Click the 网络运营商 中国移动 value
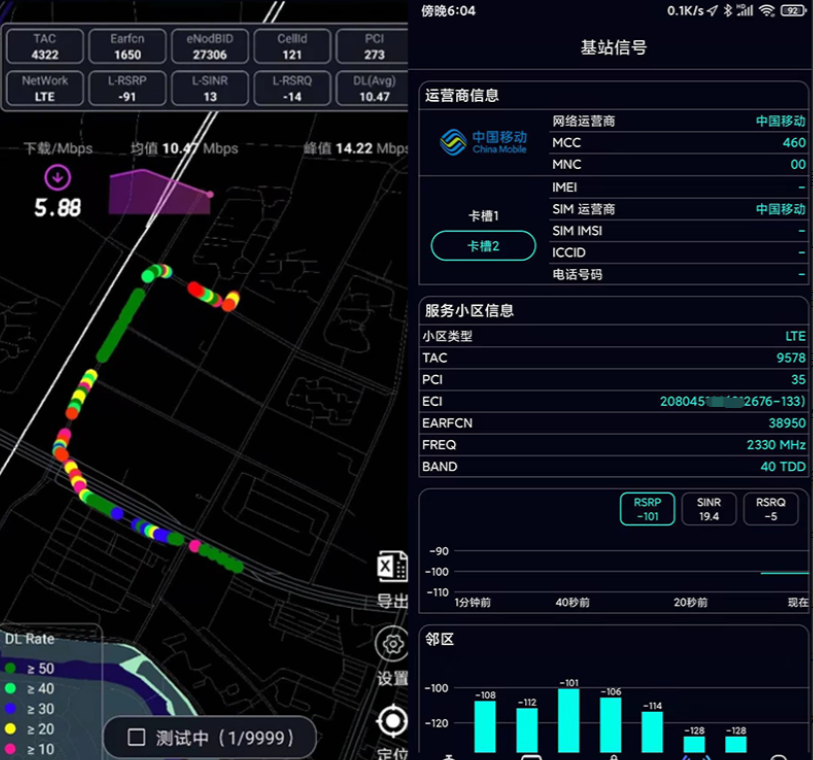 coord(780,121)
